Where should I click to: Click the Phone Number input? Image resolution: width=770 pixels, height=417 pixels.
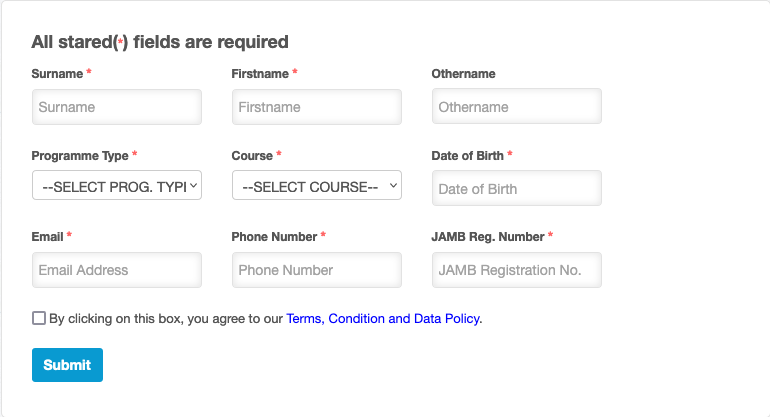(316, 270)
